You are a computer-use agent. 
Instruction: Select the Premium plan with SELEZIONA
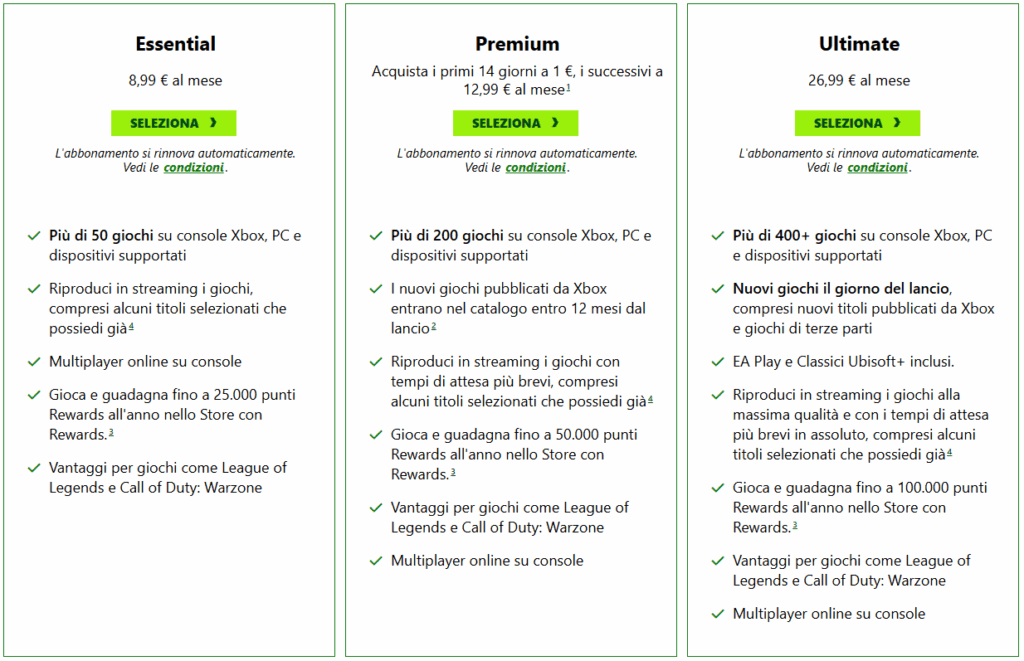tap(515, 123)
